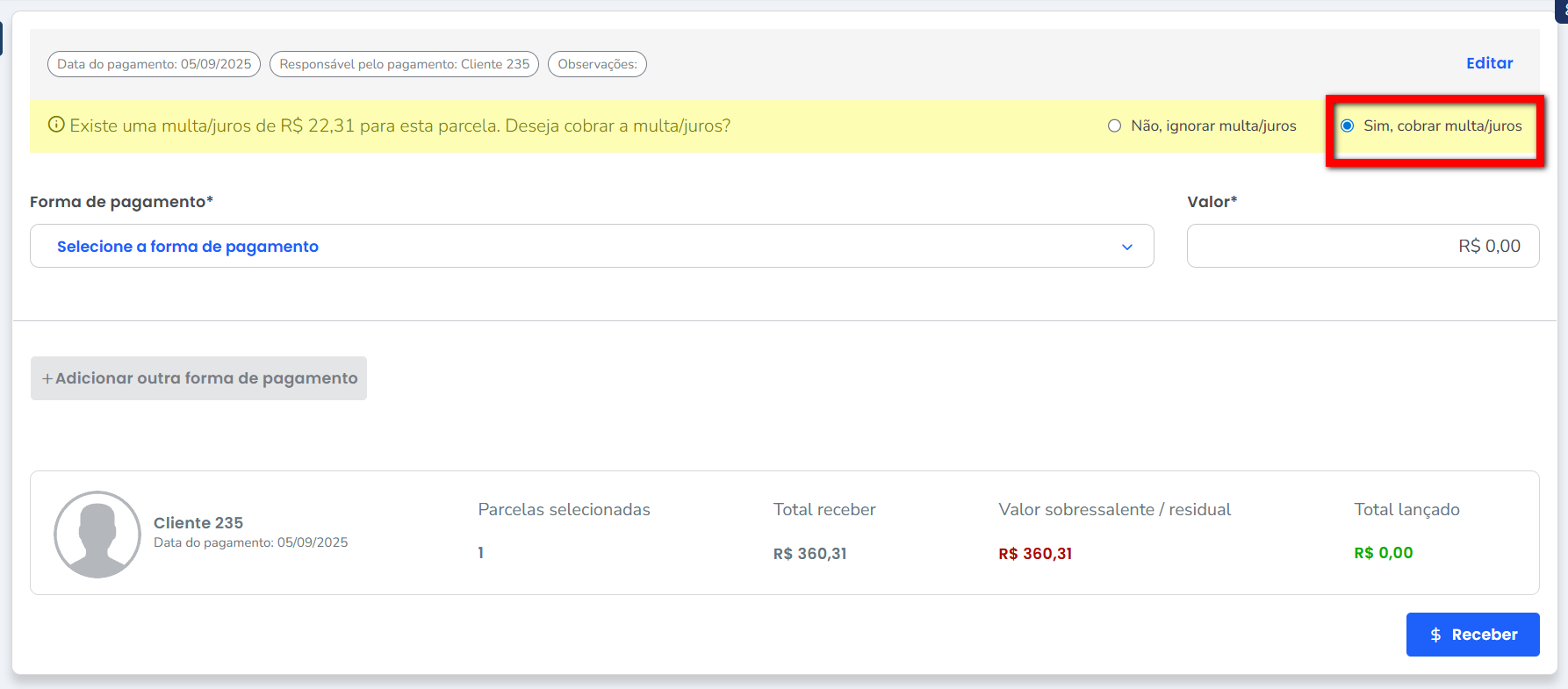Click the Valor input field showing R$ 0,00

click(1362, 247)
